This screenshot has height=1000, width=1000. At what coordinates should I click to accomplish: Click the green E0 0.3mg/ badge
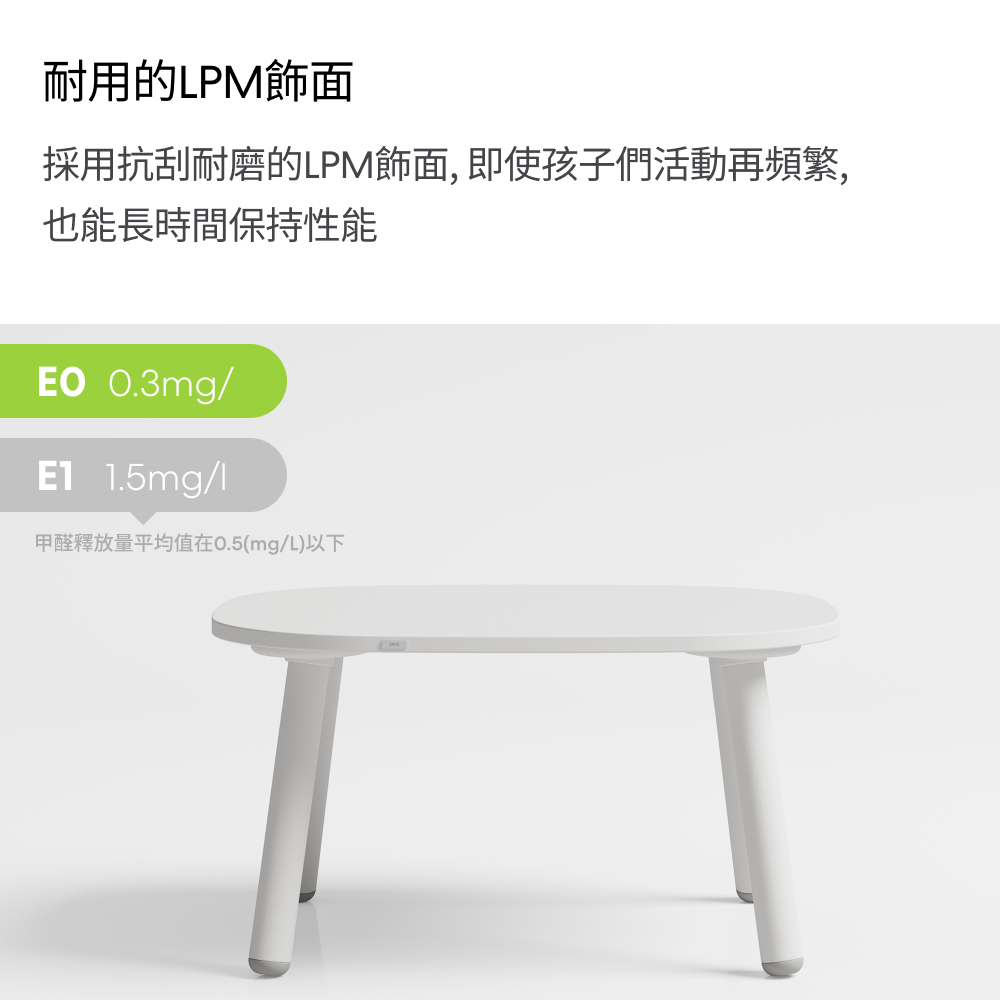point(143,381)
